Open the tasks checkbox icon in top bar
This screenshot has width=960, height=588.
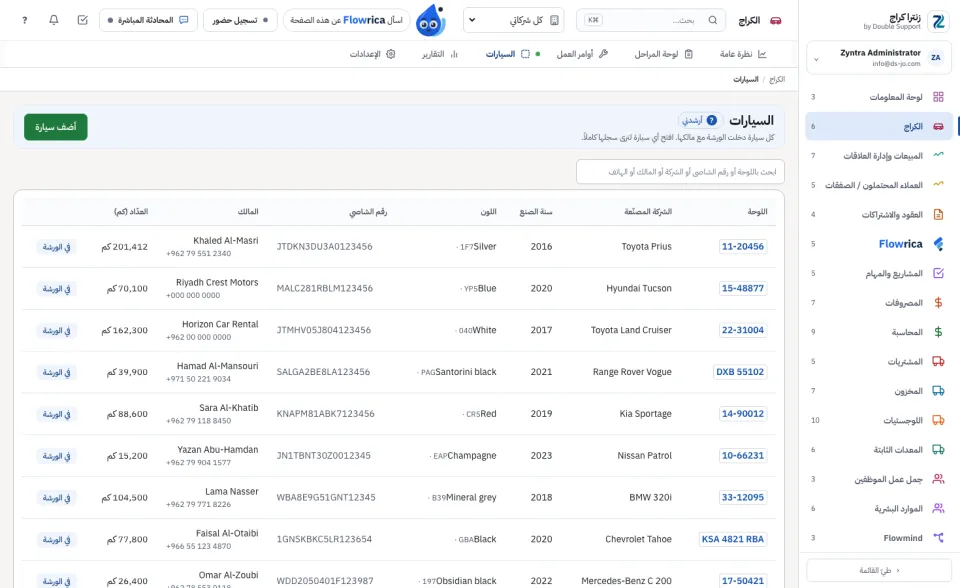[x=83, y=20]
